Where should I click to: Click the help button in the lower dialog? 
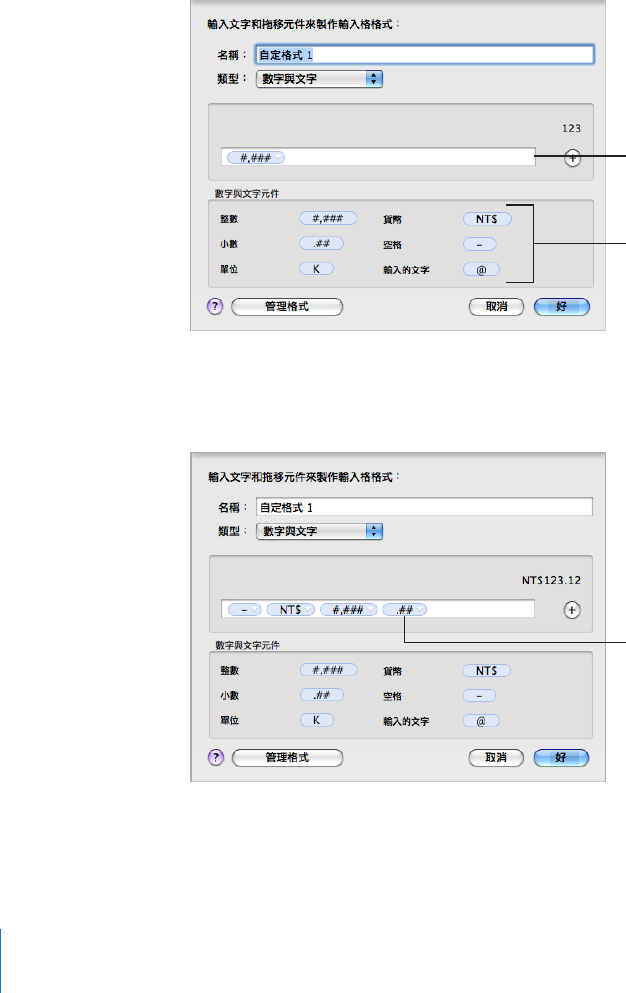tap(214, 757)
